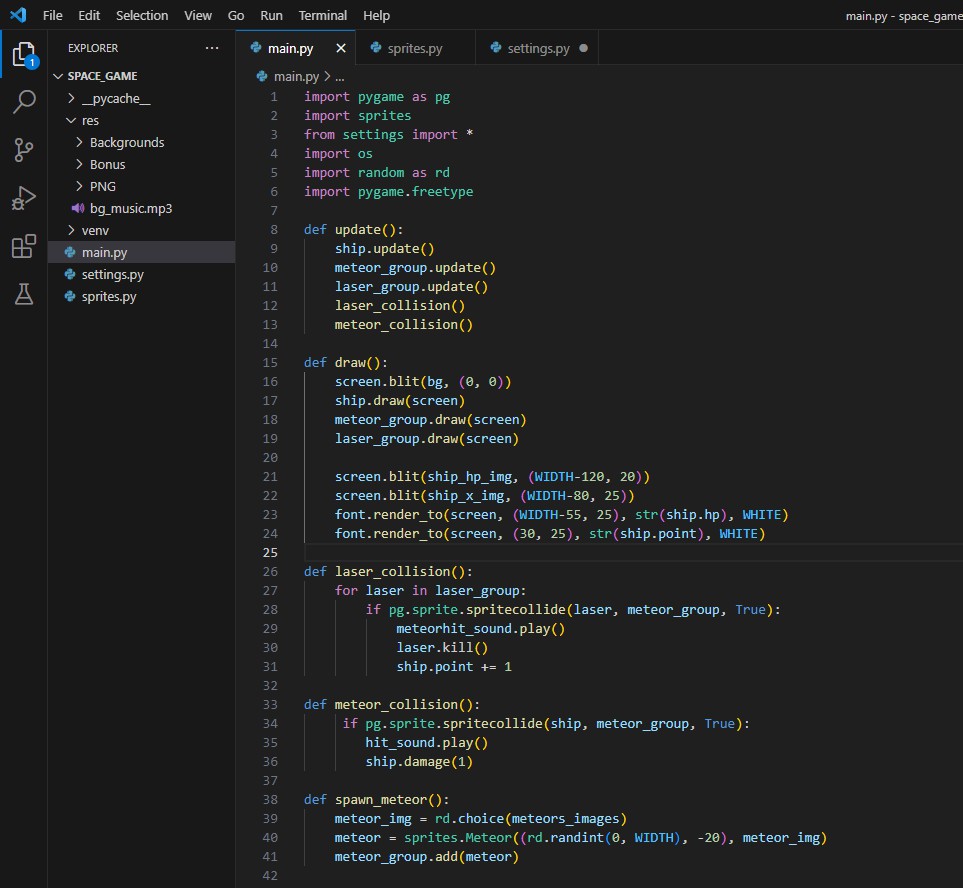Open the Terminal menu
The height and width of the screenshot is (888, 963).
coord(322,15)
